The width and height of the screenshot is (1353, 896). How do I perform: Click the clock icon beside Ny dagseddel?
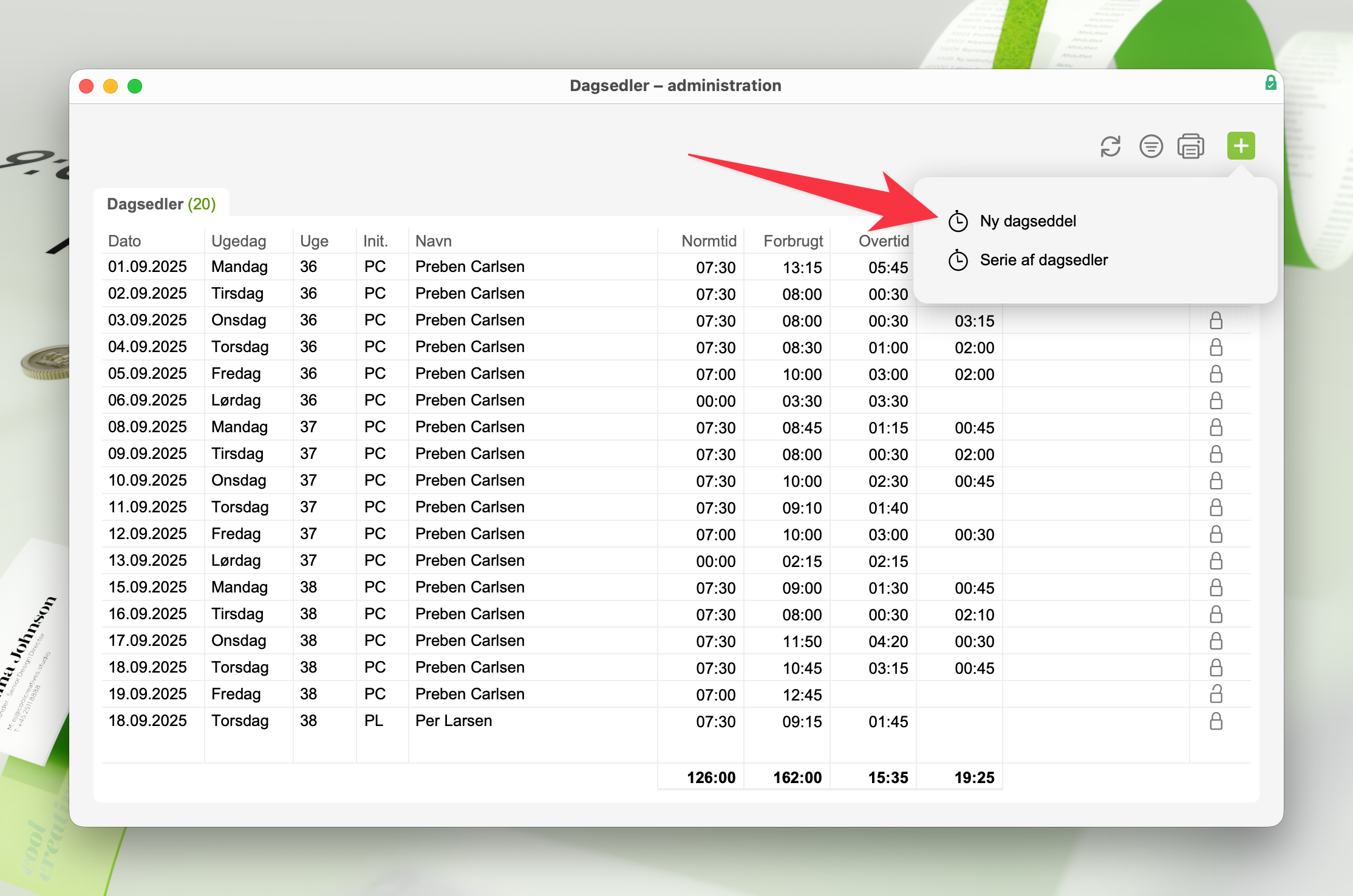(x=958, y=222)
